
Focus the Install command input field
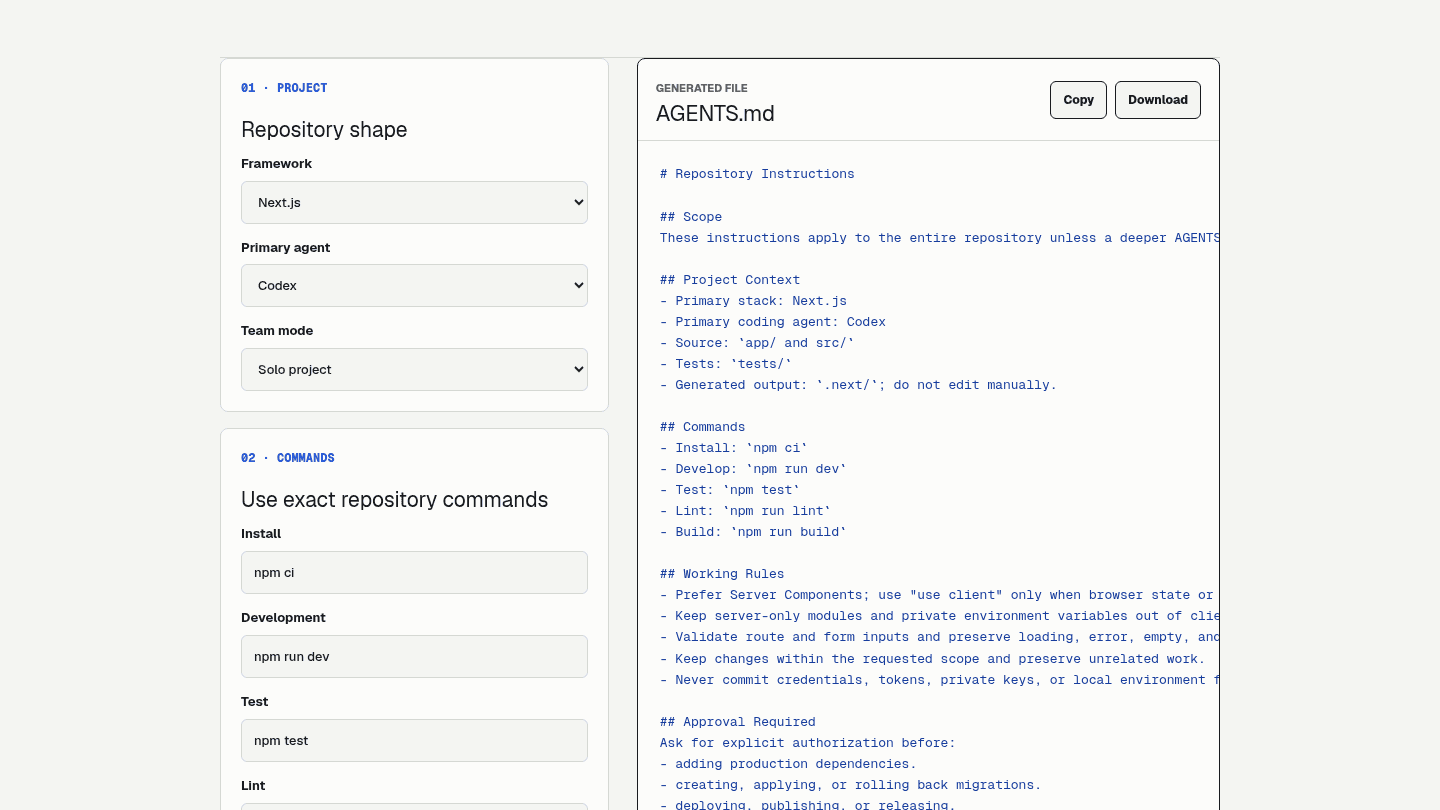click(x=414, y=573)
